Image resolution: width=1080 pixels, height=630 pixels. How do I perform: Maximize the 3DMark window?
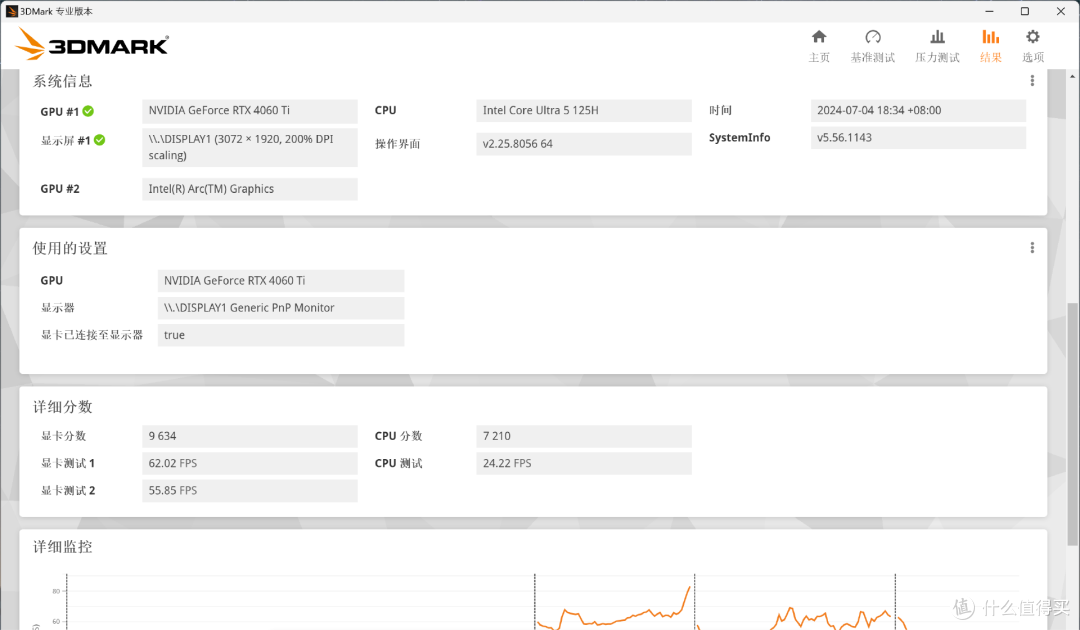coord(1025,11)
